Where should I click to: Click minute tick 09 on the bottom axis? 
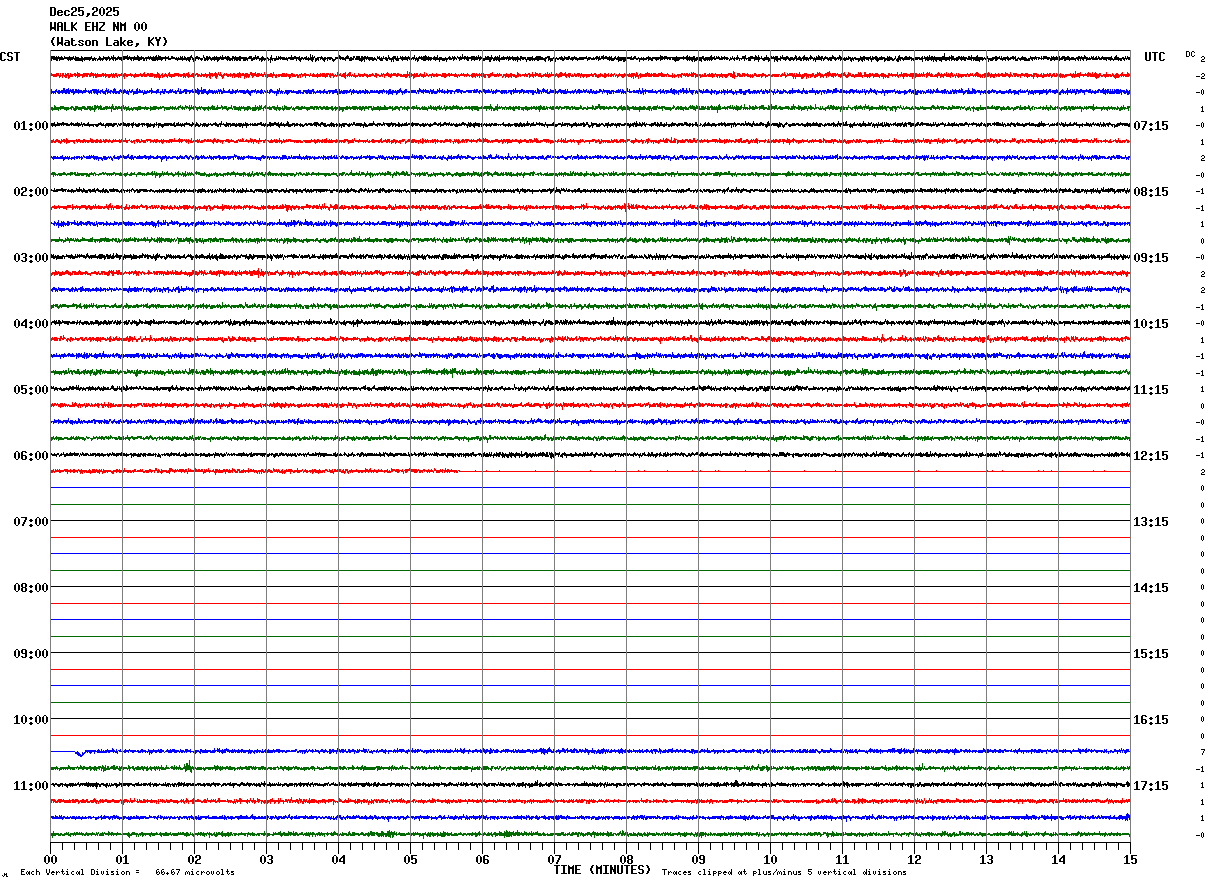click(x=698, y=860)
